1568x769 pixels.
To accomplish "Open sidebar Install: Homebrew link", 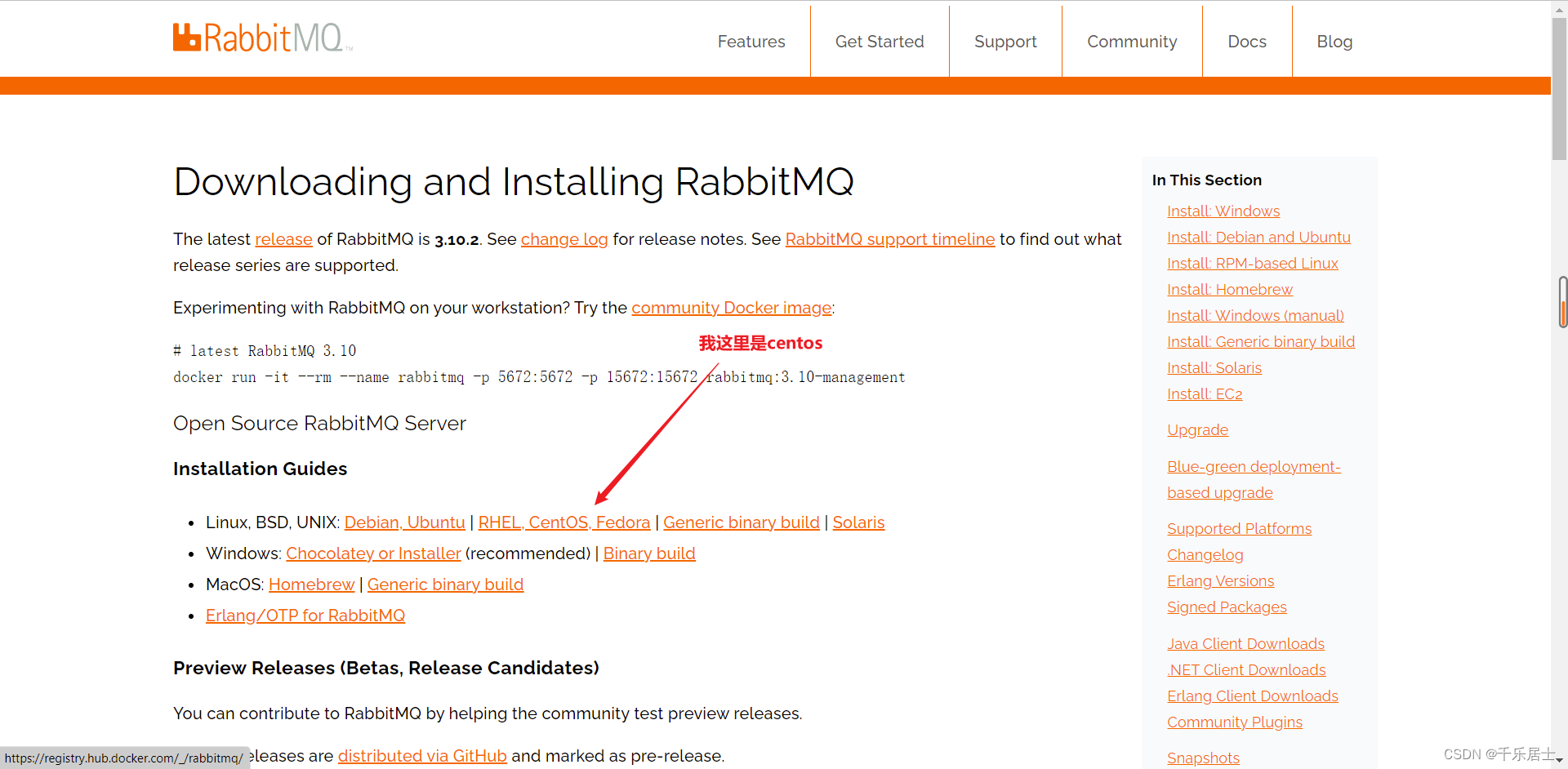I will pos(1230,290).
